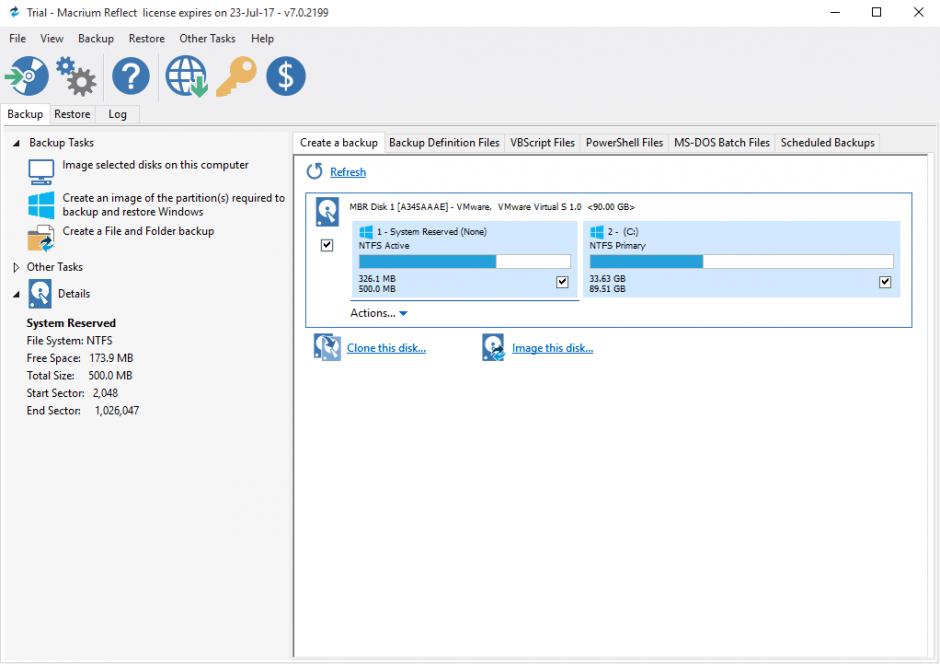Click the Refresh link

(348, 172)
